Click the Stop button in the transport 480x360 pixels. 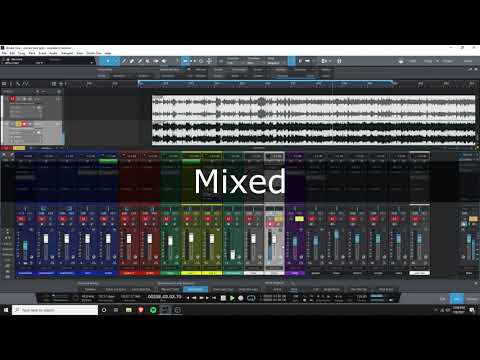click(223, 298)
